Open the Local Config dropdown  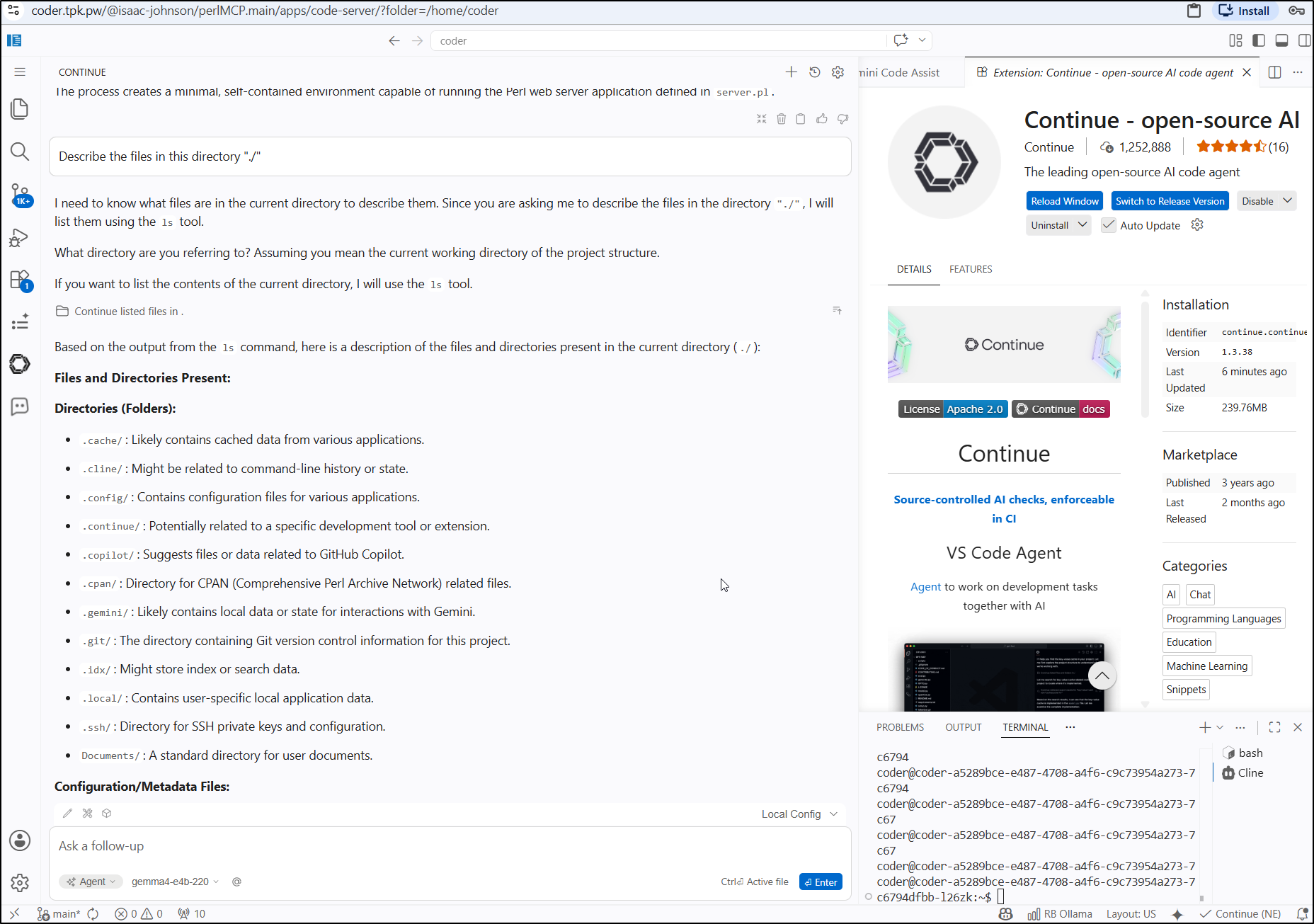[800, 814]
